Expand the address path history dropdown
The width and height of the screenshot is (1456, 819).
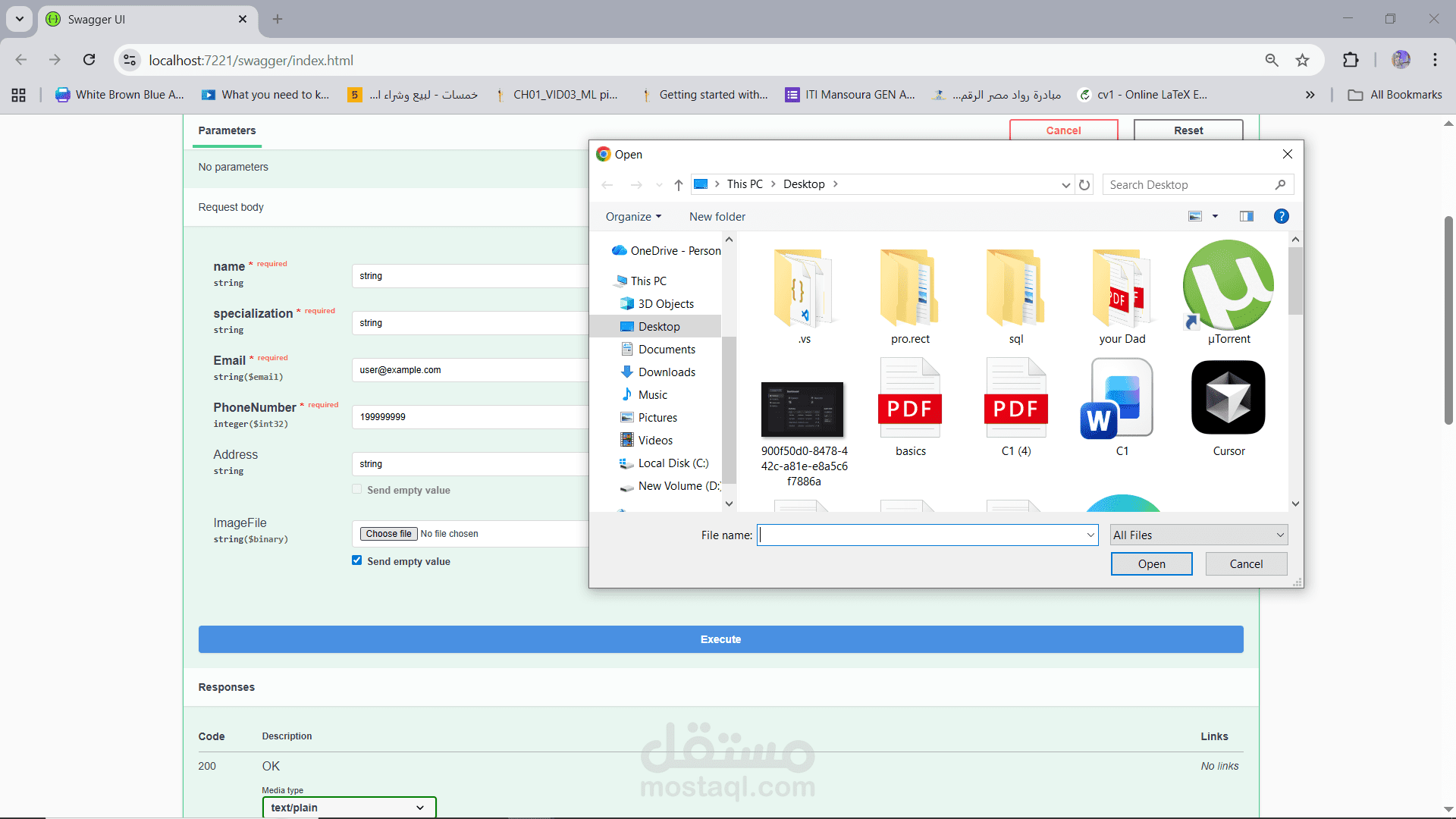click(1065, 184)
